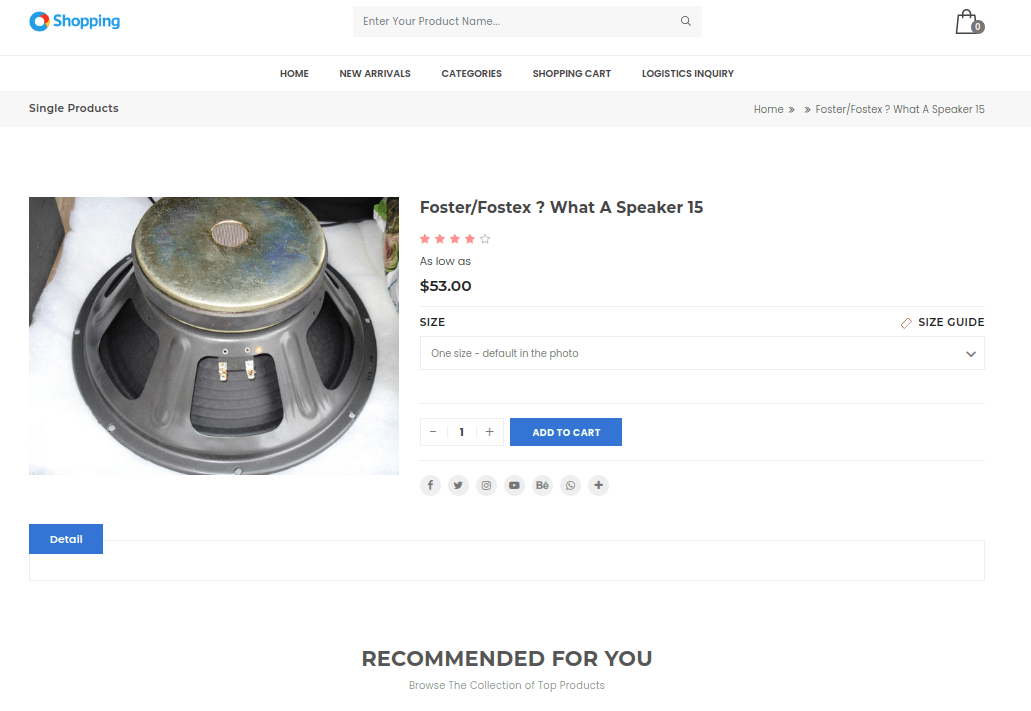Click the Add To Cart button
This screenshot has width=1031, height=711.
[x=566, y=432]
